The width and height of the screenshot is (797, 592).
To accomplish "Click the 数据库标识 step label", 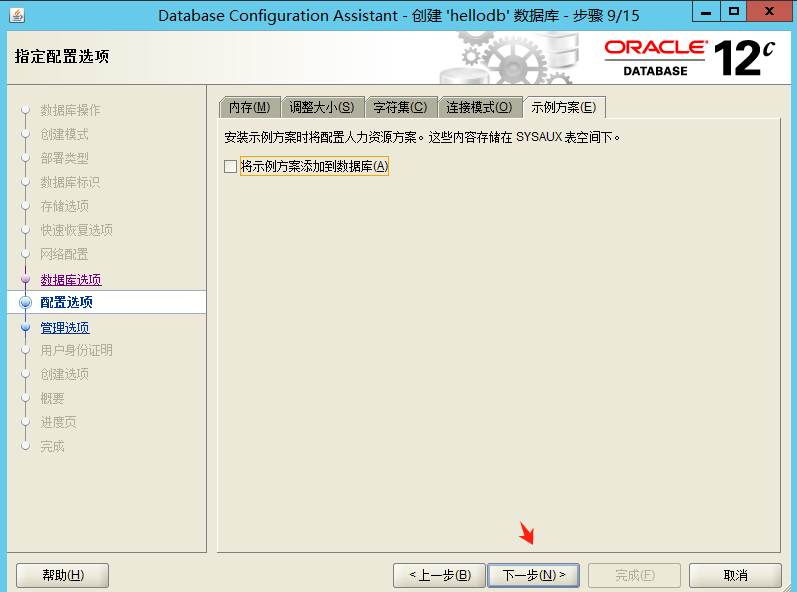I will click(x=70, y=182).
